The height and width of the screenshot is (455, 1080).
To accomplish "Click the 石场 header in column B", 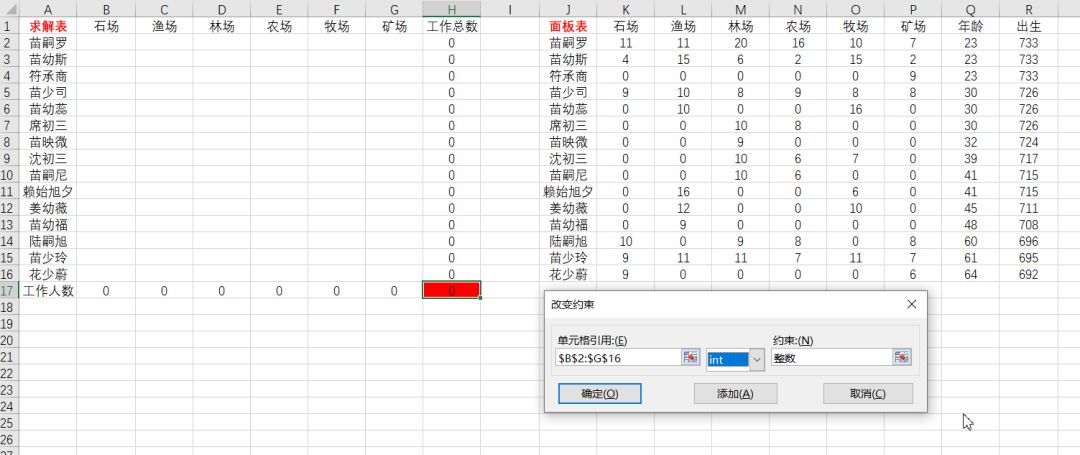I will point(106,26).
